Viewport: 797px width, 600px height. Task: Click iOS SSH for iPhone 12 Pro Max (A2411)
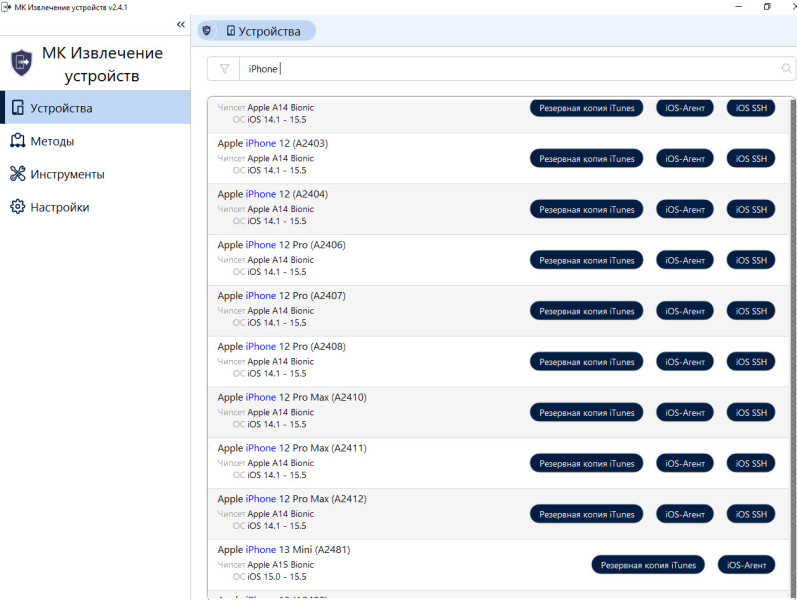[751, 464]
